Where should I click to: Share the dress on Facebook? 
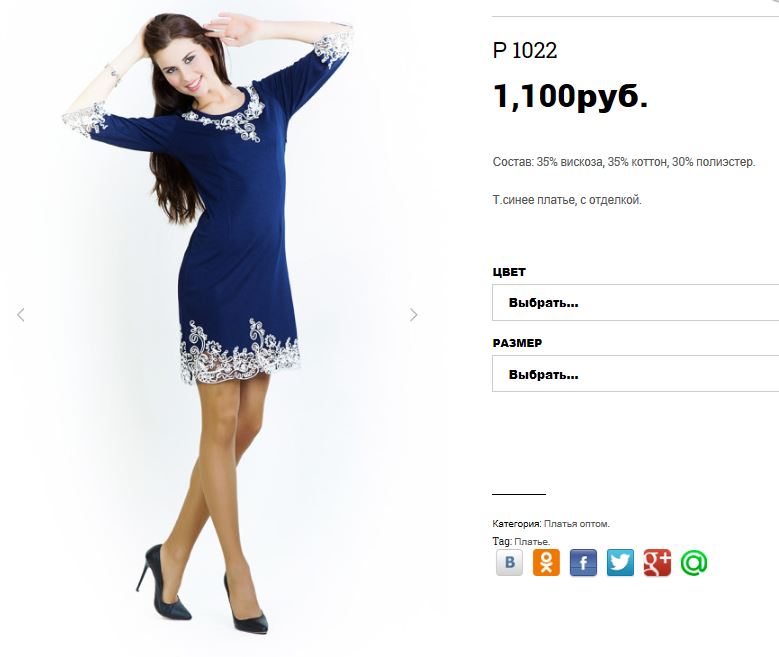coord(583,563)
